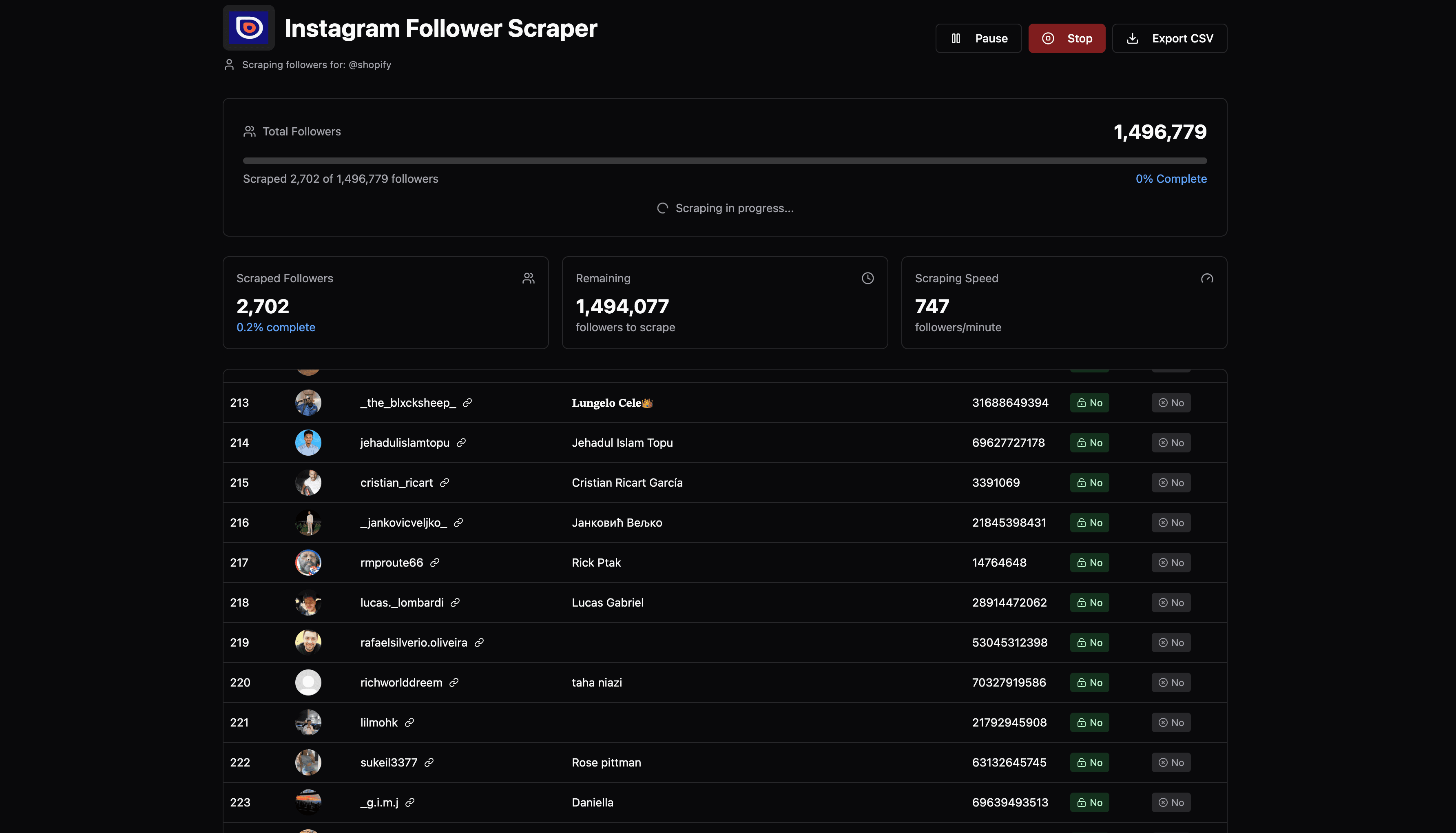The width and height of the screenshot is (1456, 833).
Task: Click user ID 14764648
Action: [999, 563]
